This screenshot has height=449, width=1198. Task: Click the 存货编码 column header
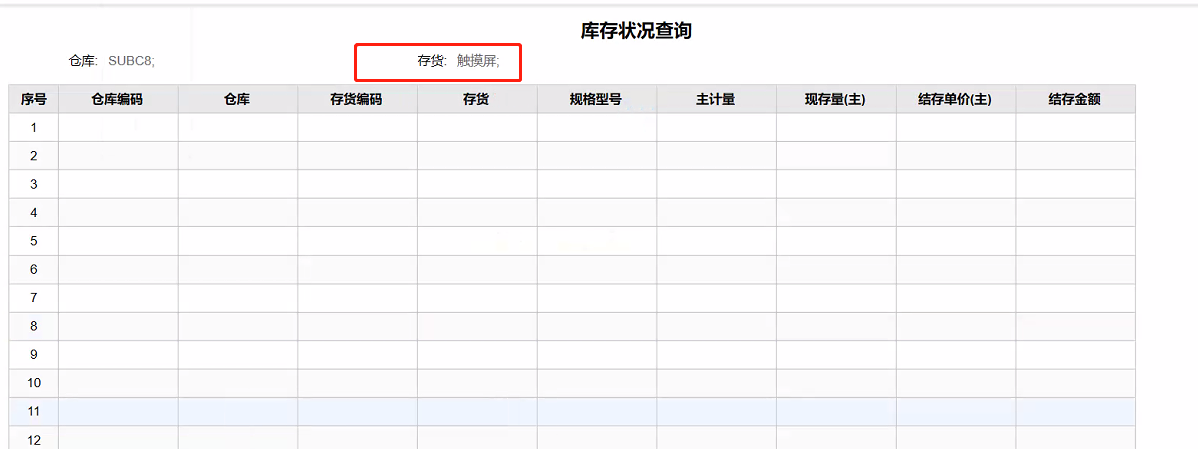tap(358, 99)
